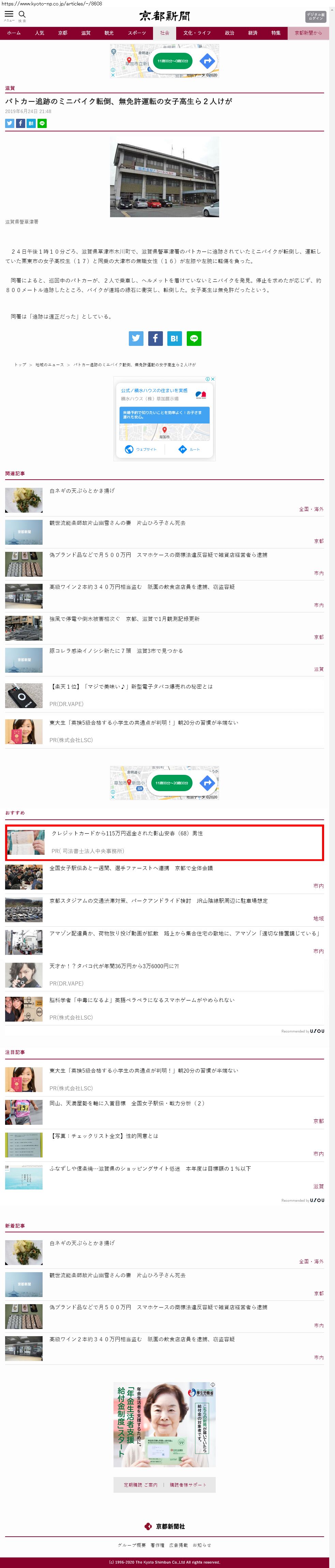Click the footer 京都新聞社 logo

165,1526
